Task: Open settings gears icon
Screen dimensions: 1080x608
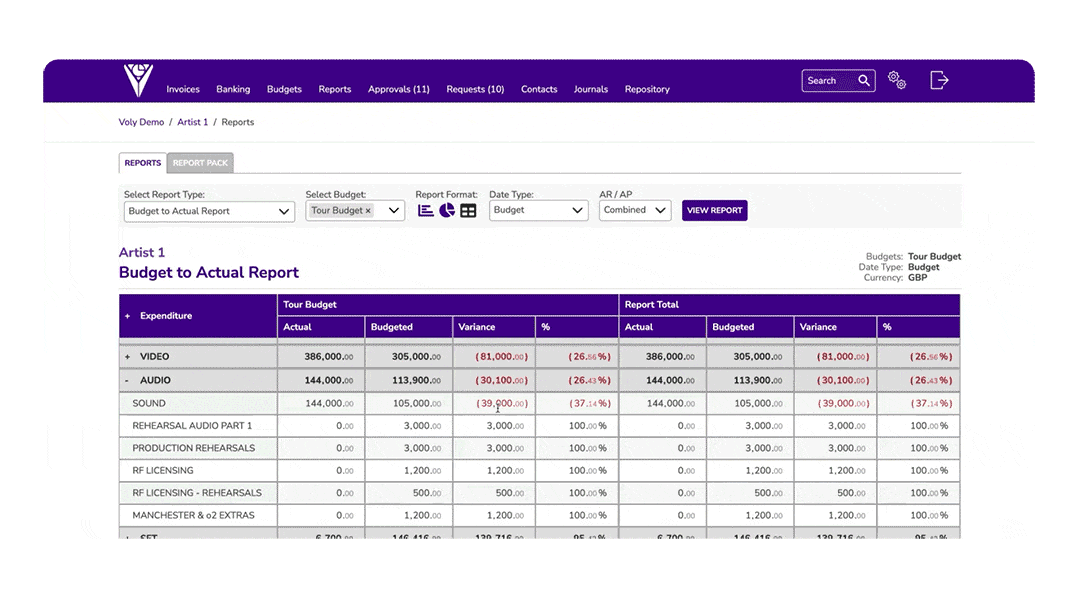Action: (897, 81)
